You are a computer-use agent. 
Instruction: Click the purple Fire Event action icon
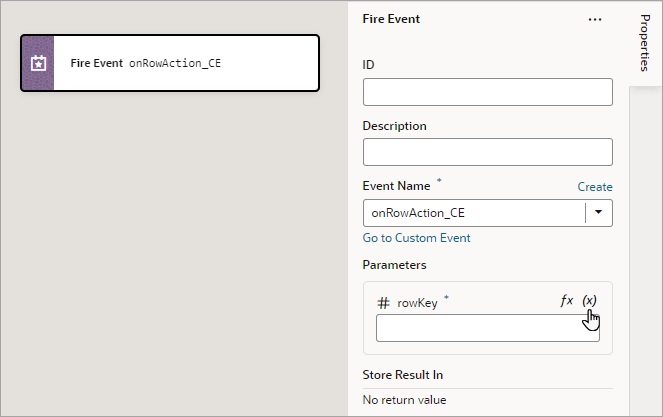[x=38, y=63]
